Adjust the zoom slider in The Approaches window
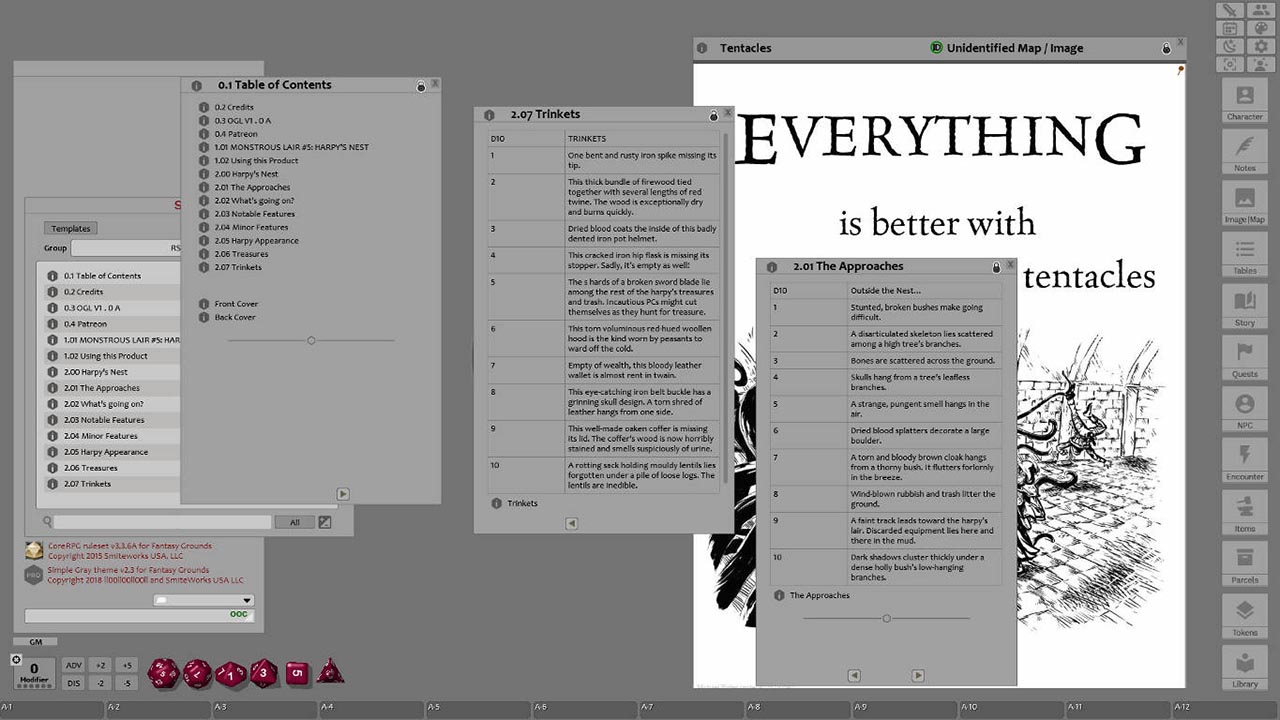The height and width of the screenshot is (720, 1280). coord(885,618)
